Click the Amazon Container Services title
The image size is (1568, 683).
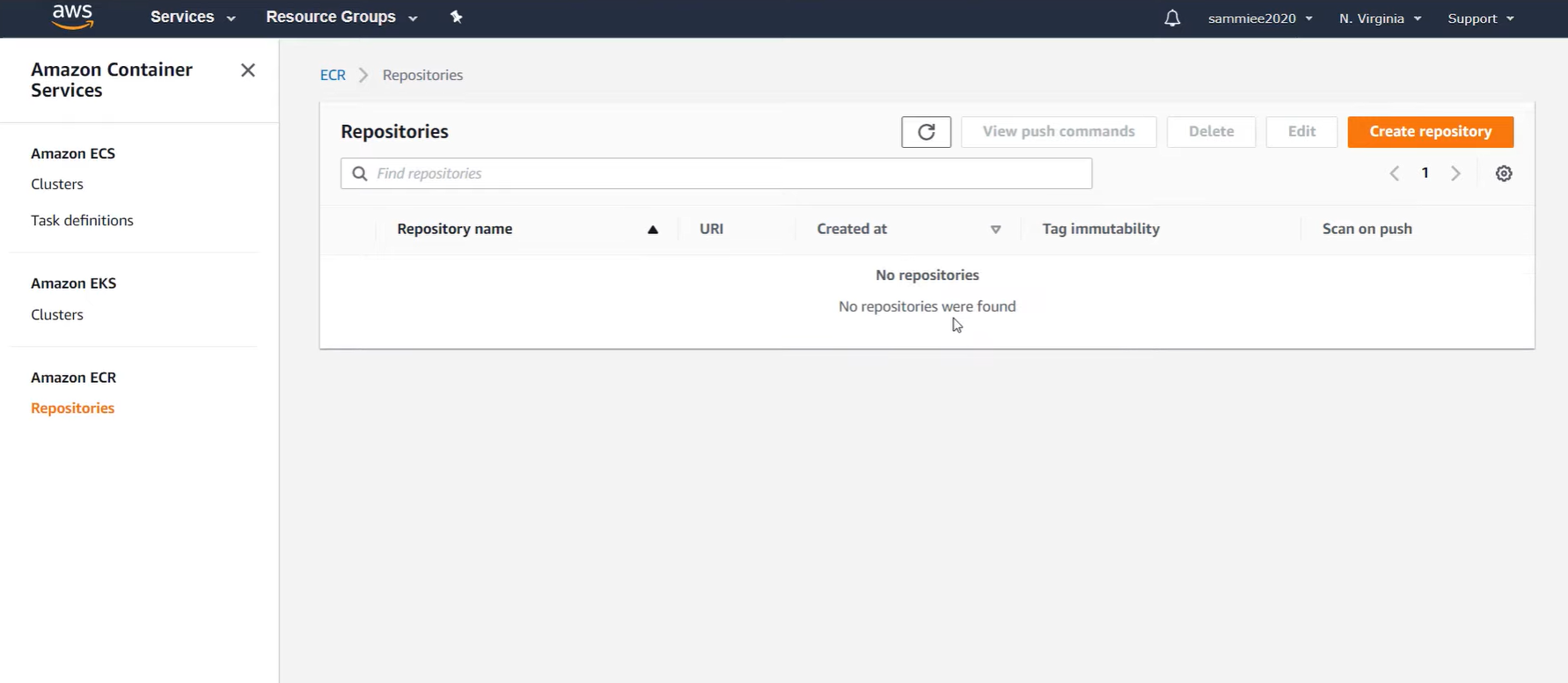click(x=112, y=80)
